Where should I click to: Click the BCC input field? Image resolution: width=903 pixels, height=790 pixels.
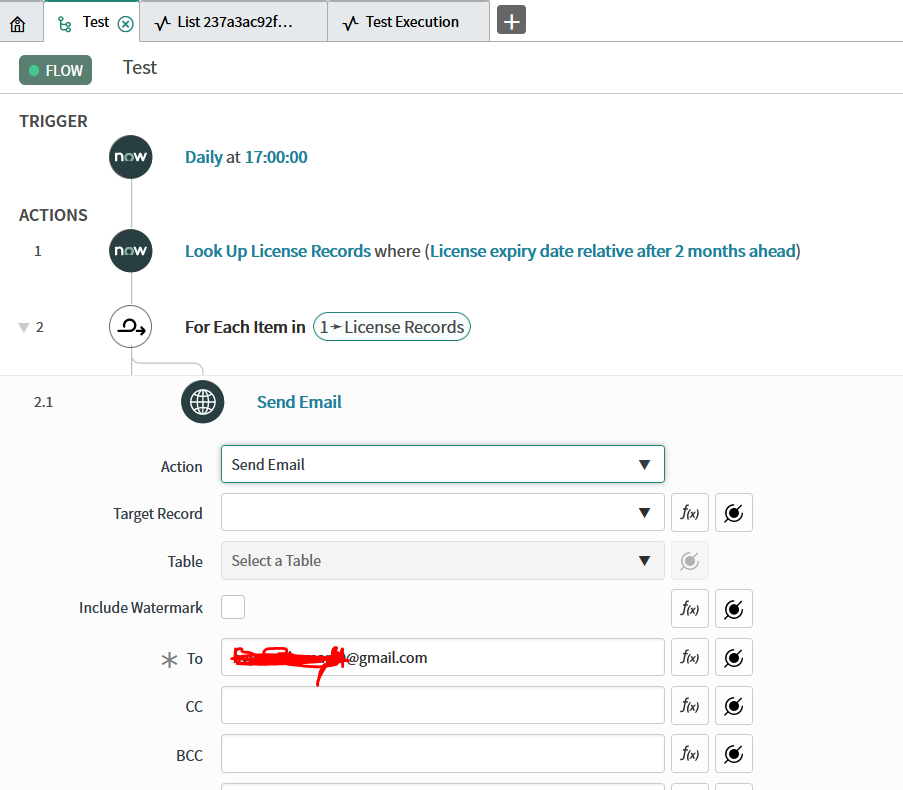pyautogui.click(x=442, y=754)
